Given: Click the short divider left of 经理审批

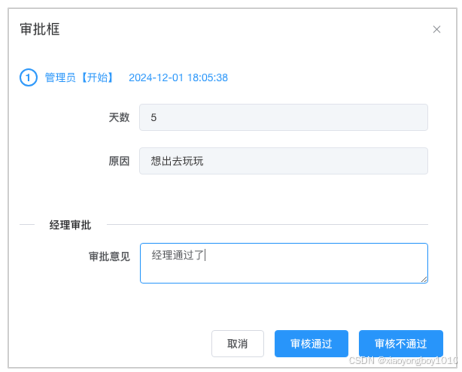Looking at the screenshot, I should tap(27, 225).
